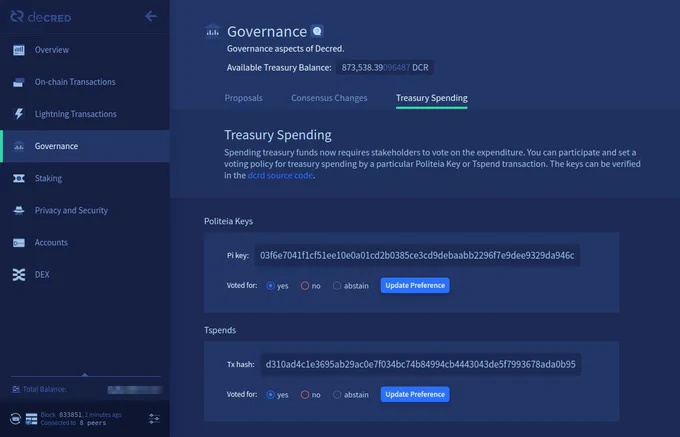The image size is (680, 437).
Task: Select no for Tspend Tx hash vote
Action: [305, 395]
